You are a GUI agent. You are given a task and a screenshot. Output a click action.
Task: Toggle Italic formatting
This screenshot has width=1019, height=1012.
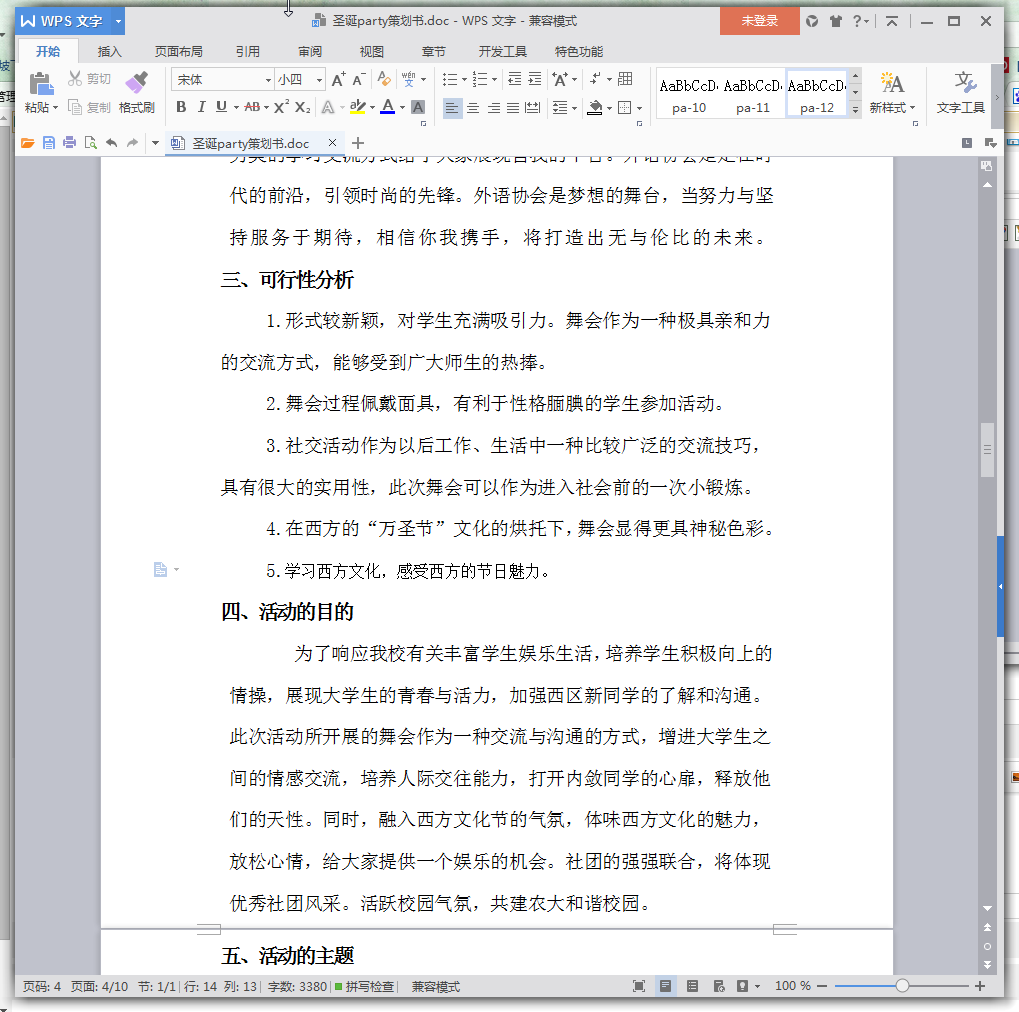pos(201,107)
